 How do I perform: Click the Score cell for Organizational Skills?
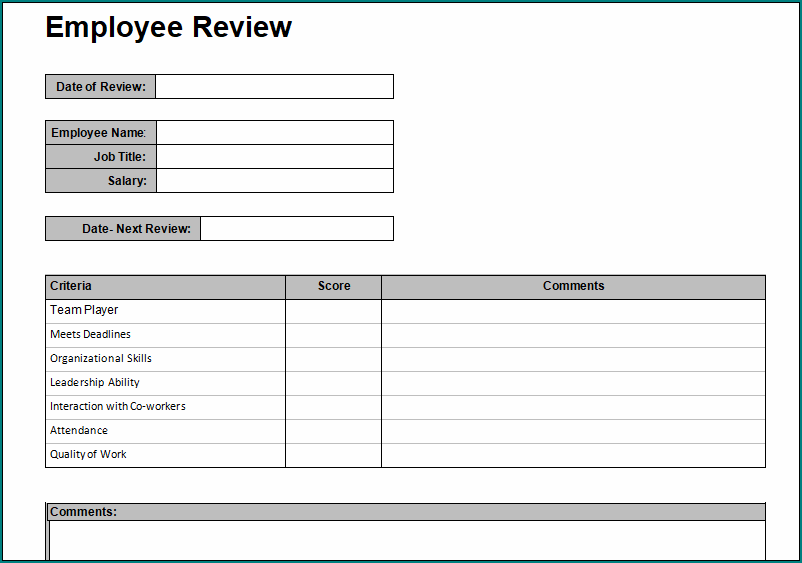coord(333,359)
